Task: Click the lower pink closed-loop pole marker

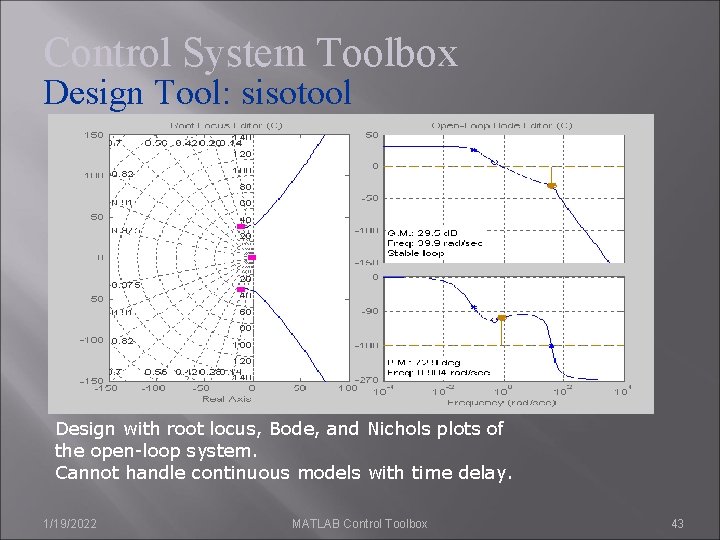Action: click(x=241, y=289)
